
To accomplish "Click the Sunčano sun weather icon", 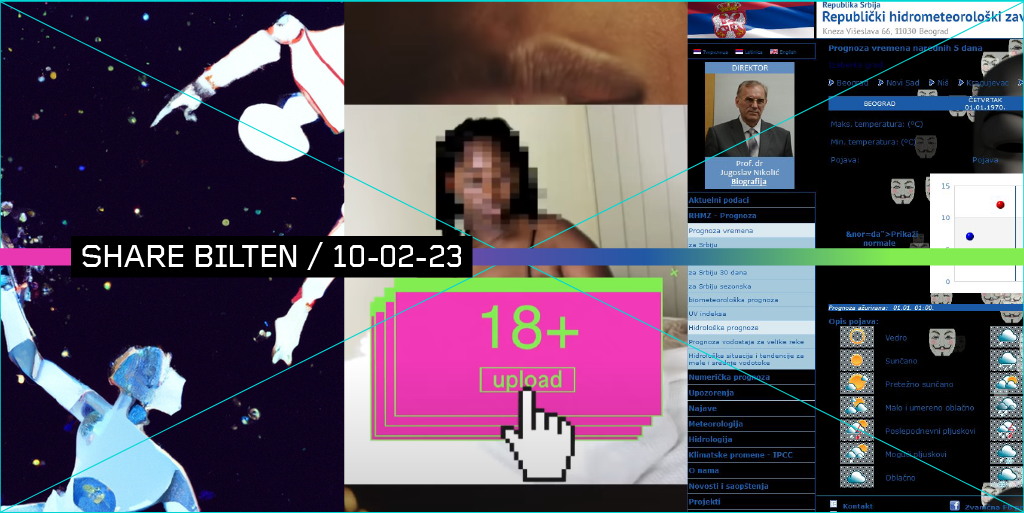I will click(856, 360).
